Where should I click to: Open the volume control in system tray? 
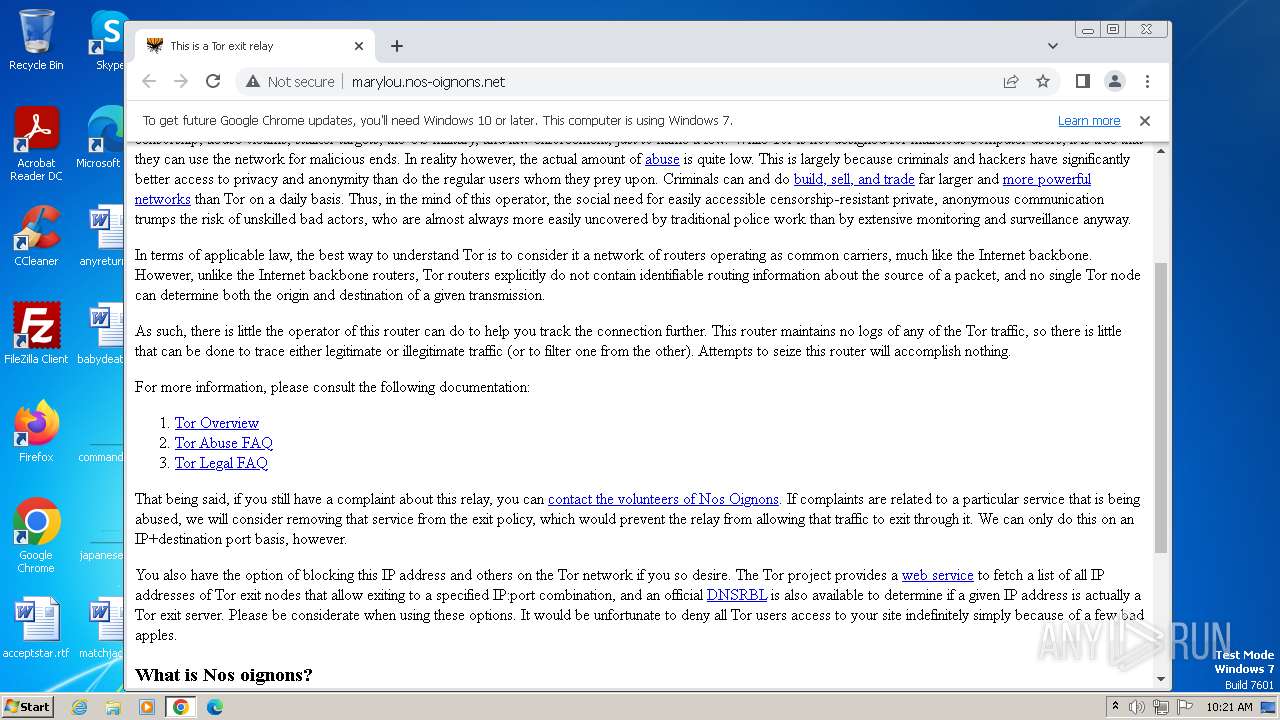tap(1137, 707)
